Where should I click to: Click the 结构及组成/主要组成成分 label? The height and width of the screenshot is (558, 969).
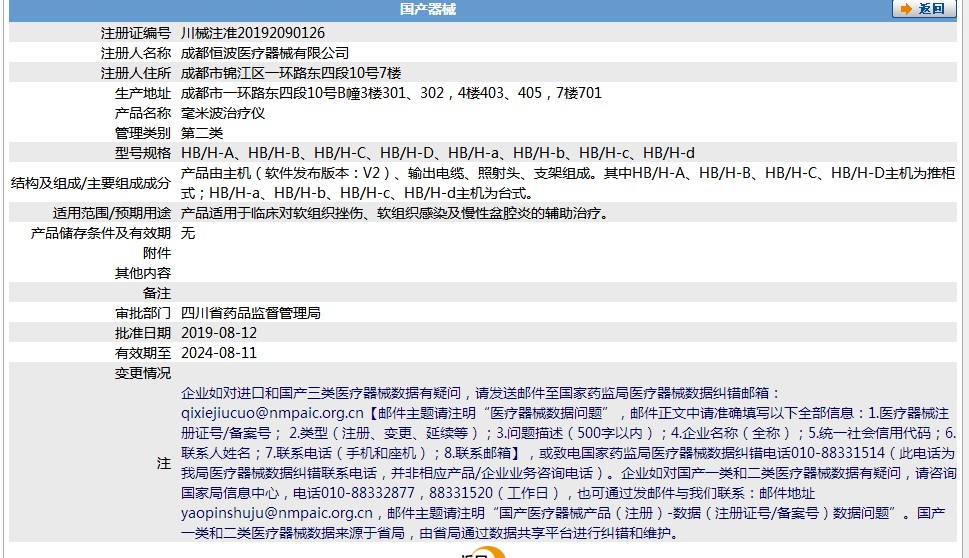click(91, 183)
